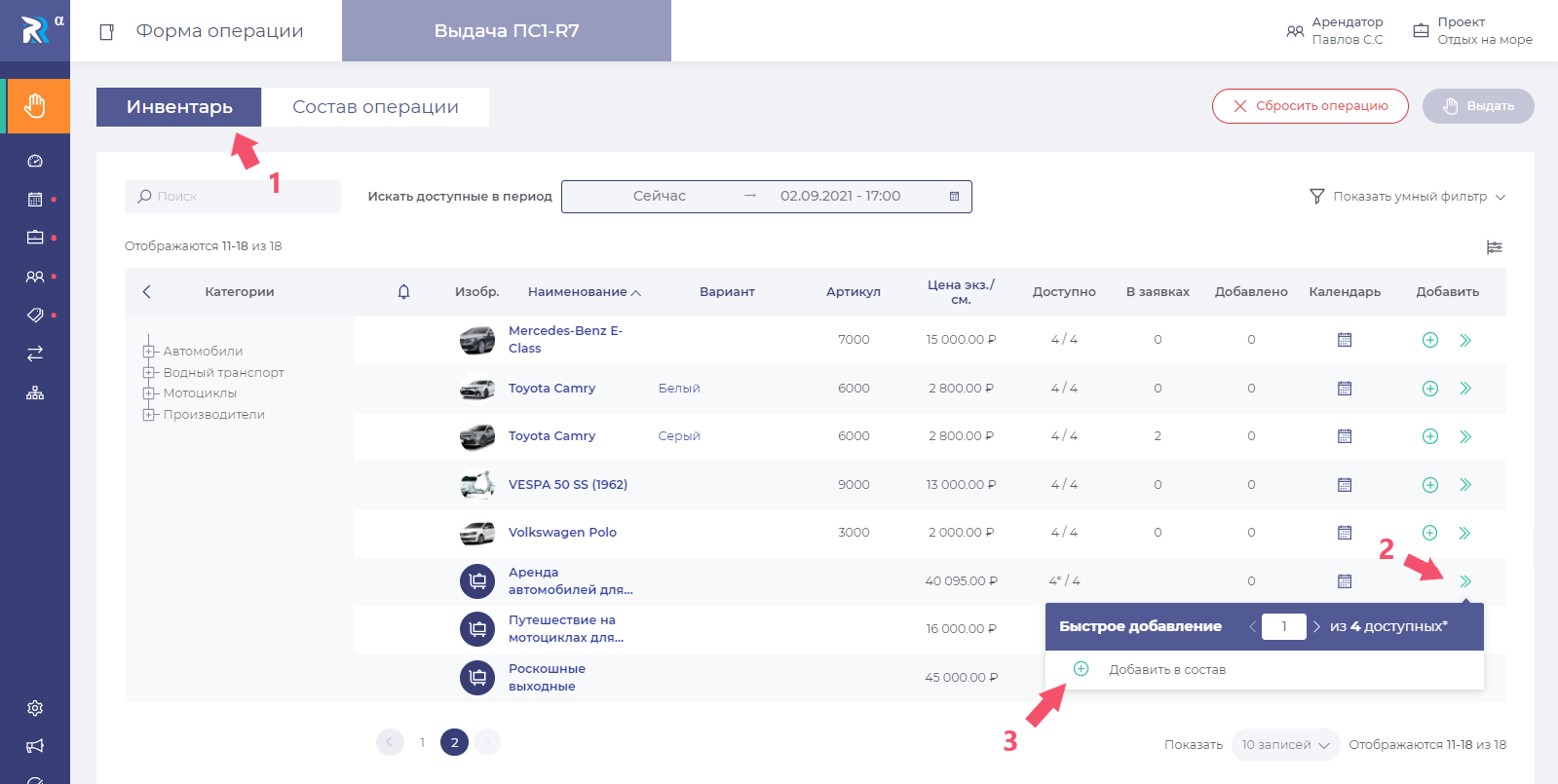Open the 10 записей page size dropdown
This screenshot has height=784, width=1558.
[1285, 745]
